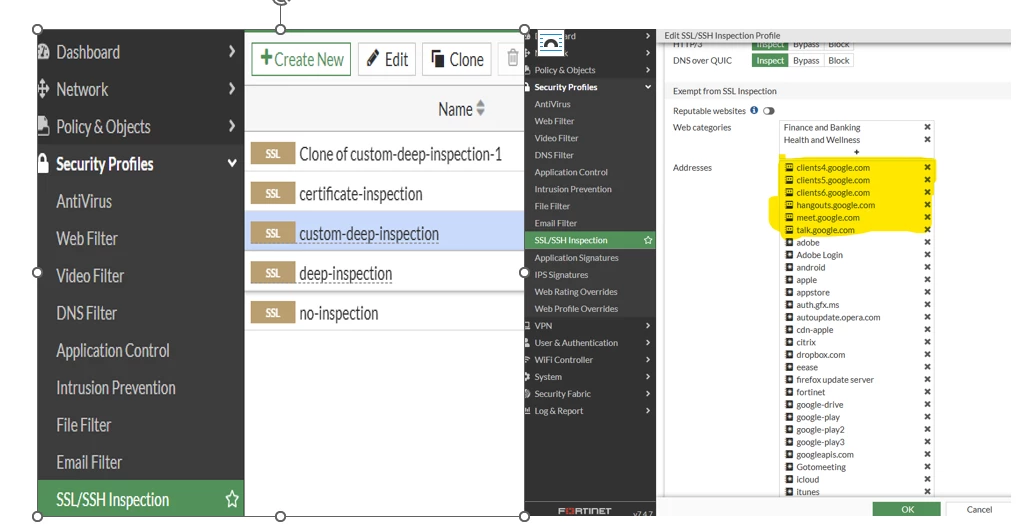Remove the adobe address entry
The image size is (1036, 528).
pyautogui.click(x=927, y=242)
